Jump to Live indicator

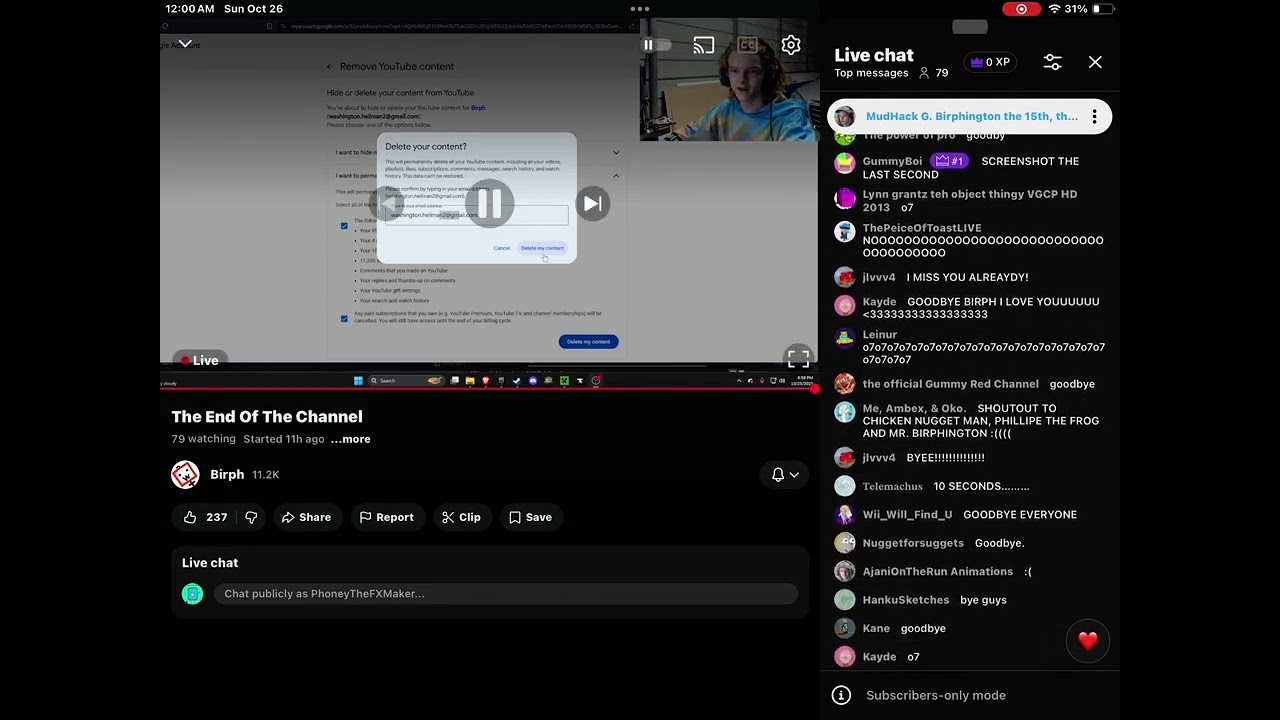tap(199, 360)
